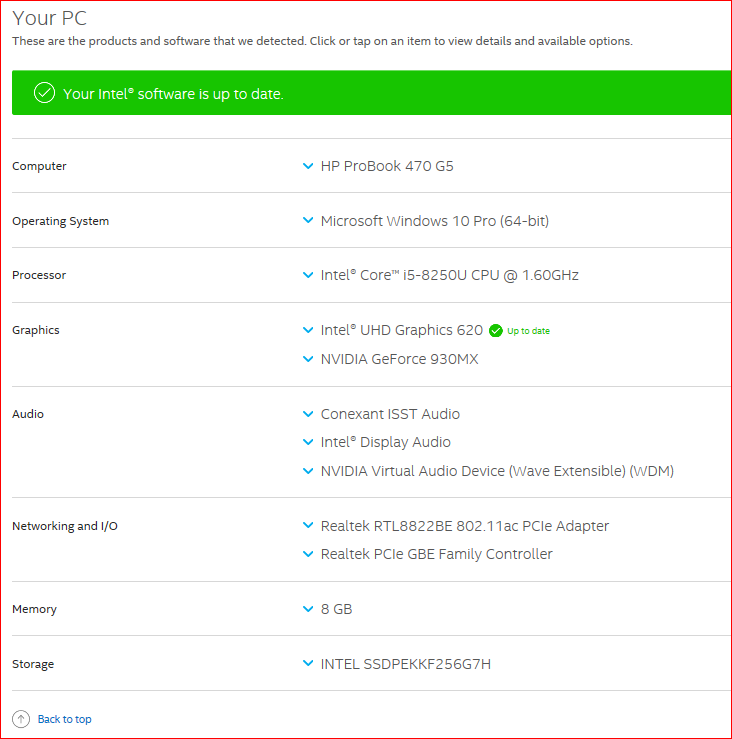This screenshot has height=739, width=732.
Task: Open Conexant ISST Audio details
Action: click(x=390, y=414)
